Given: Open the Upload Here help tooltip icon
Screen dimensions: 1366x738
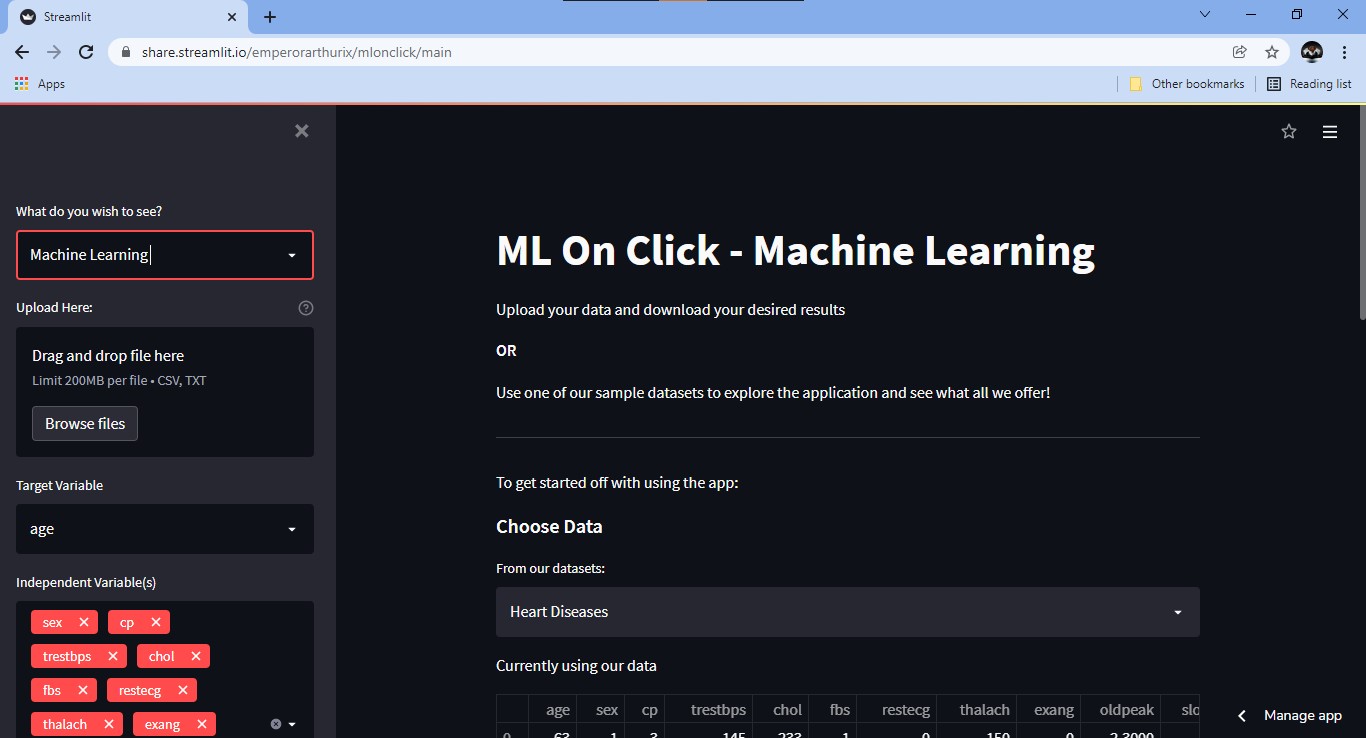Looking at the screenshot, I should click(x=306, y=308).
